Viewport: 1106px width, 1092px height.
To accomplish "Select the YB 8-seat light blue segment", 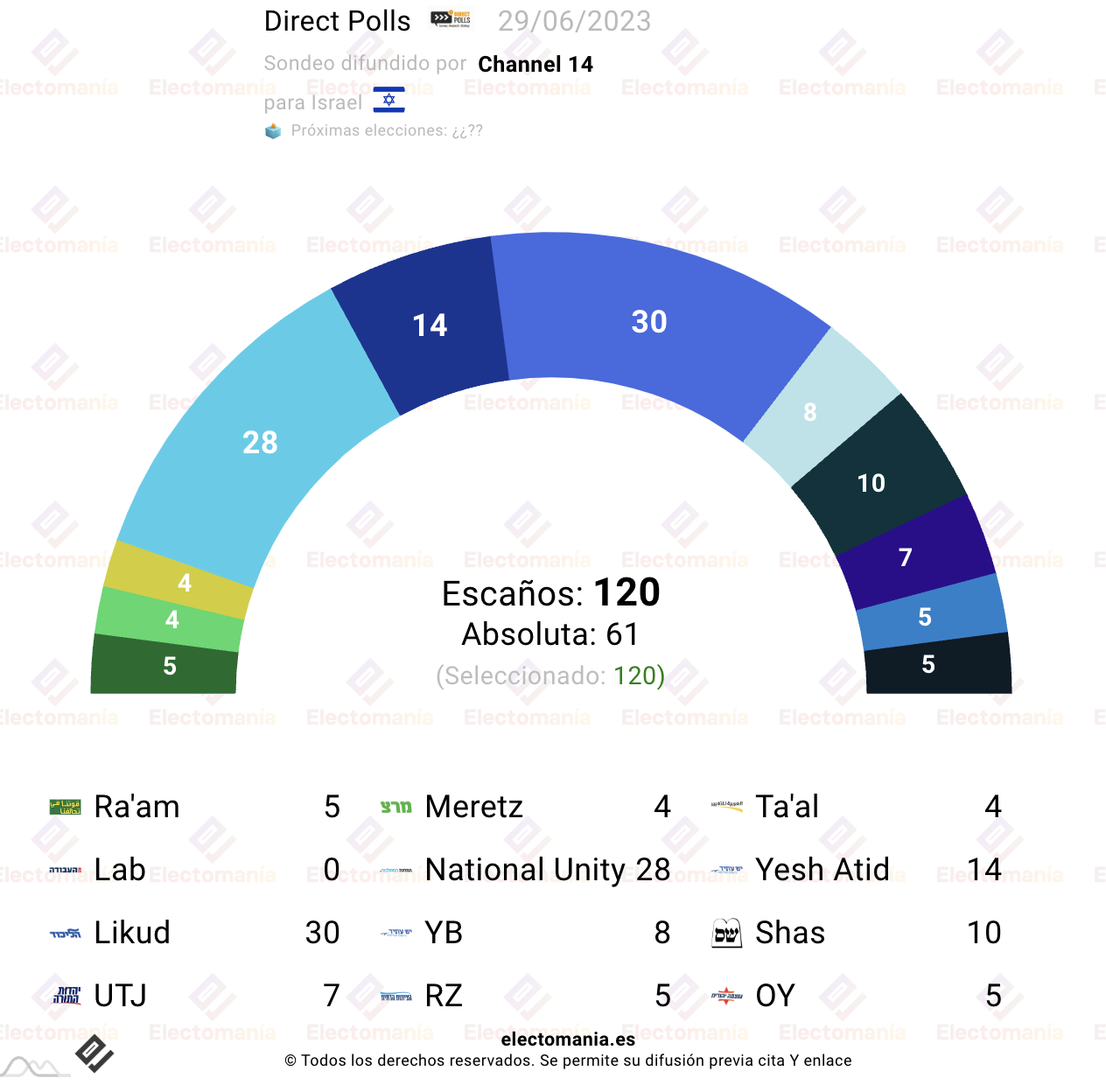I will [810, 411].
